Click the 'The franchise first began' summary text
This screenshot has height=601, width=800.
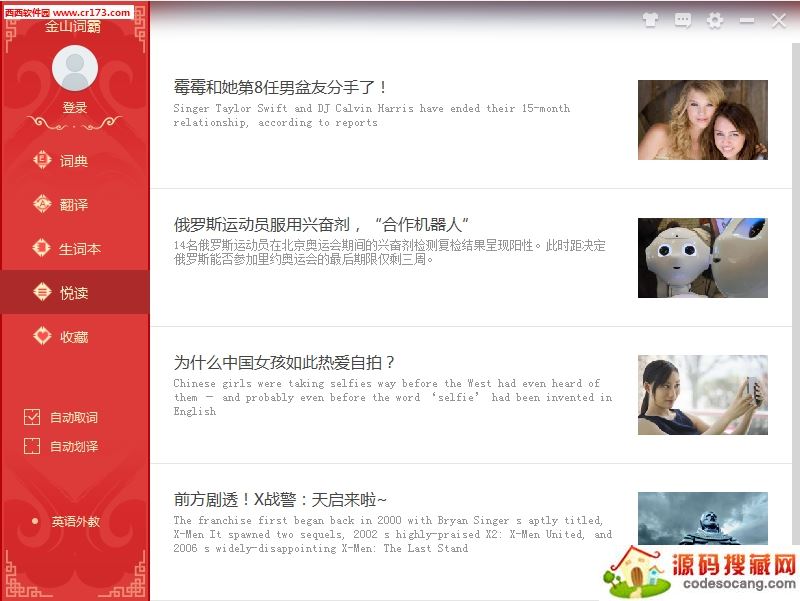coord(392,534)
